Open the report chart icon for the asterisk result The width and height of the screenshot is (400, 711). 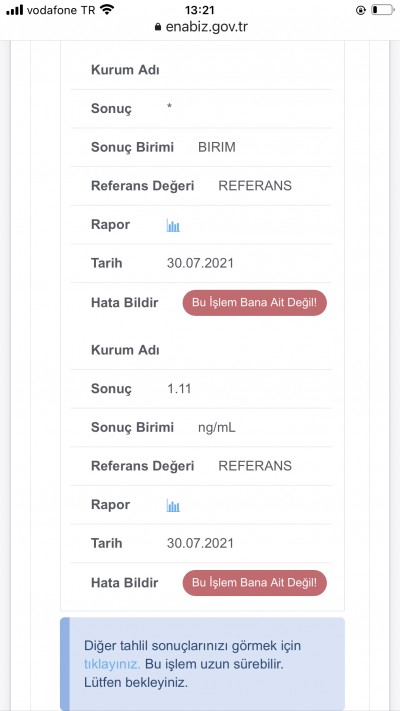(173, 225)
